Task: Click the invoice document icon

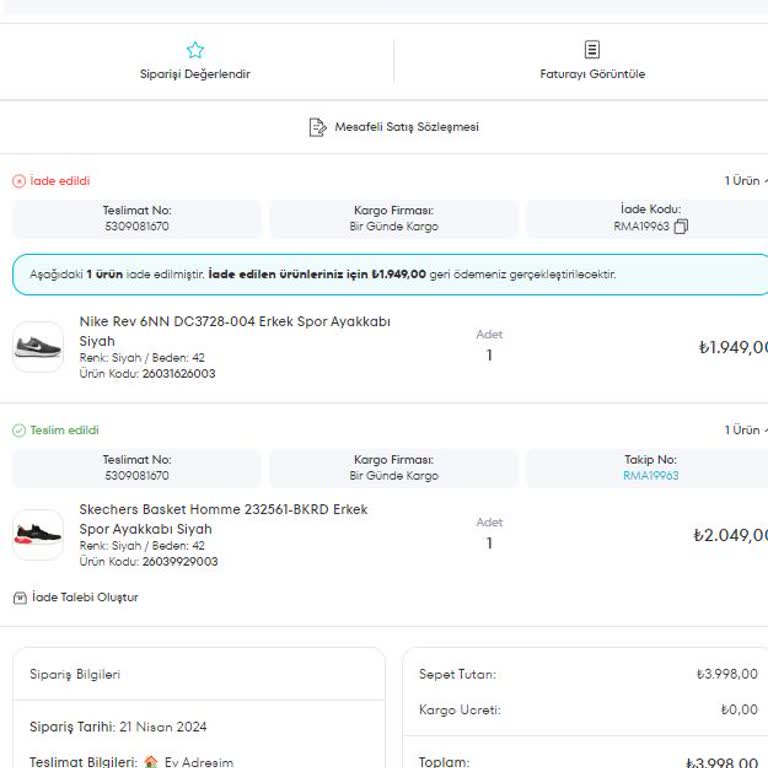Action: click(592, 50)
